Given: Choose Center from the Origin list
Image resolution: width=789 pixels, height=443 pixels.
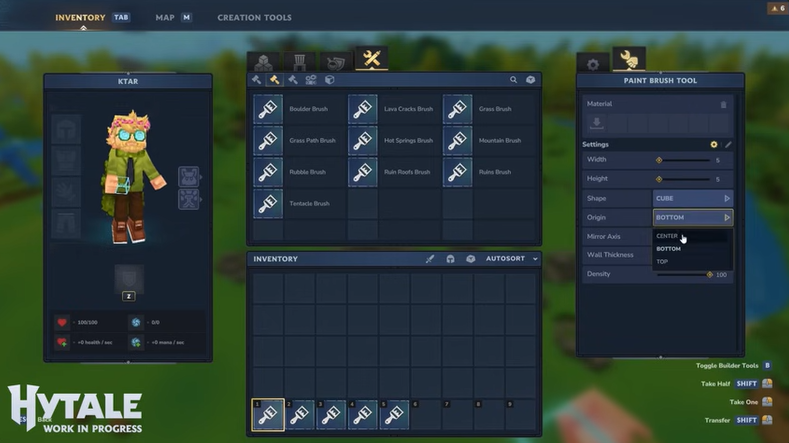Looking at the screenshot, I should [668, 236].
